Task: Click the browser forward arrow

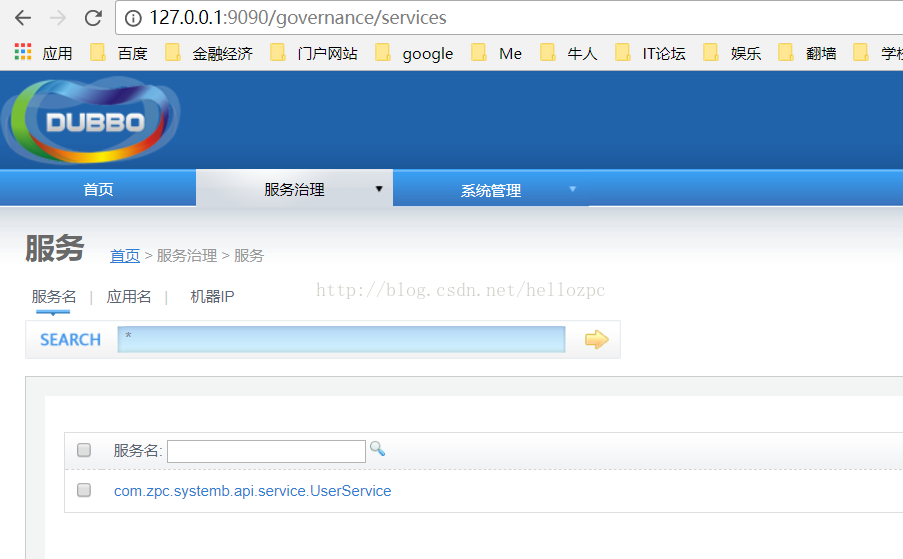Action: coord(58,18)
